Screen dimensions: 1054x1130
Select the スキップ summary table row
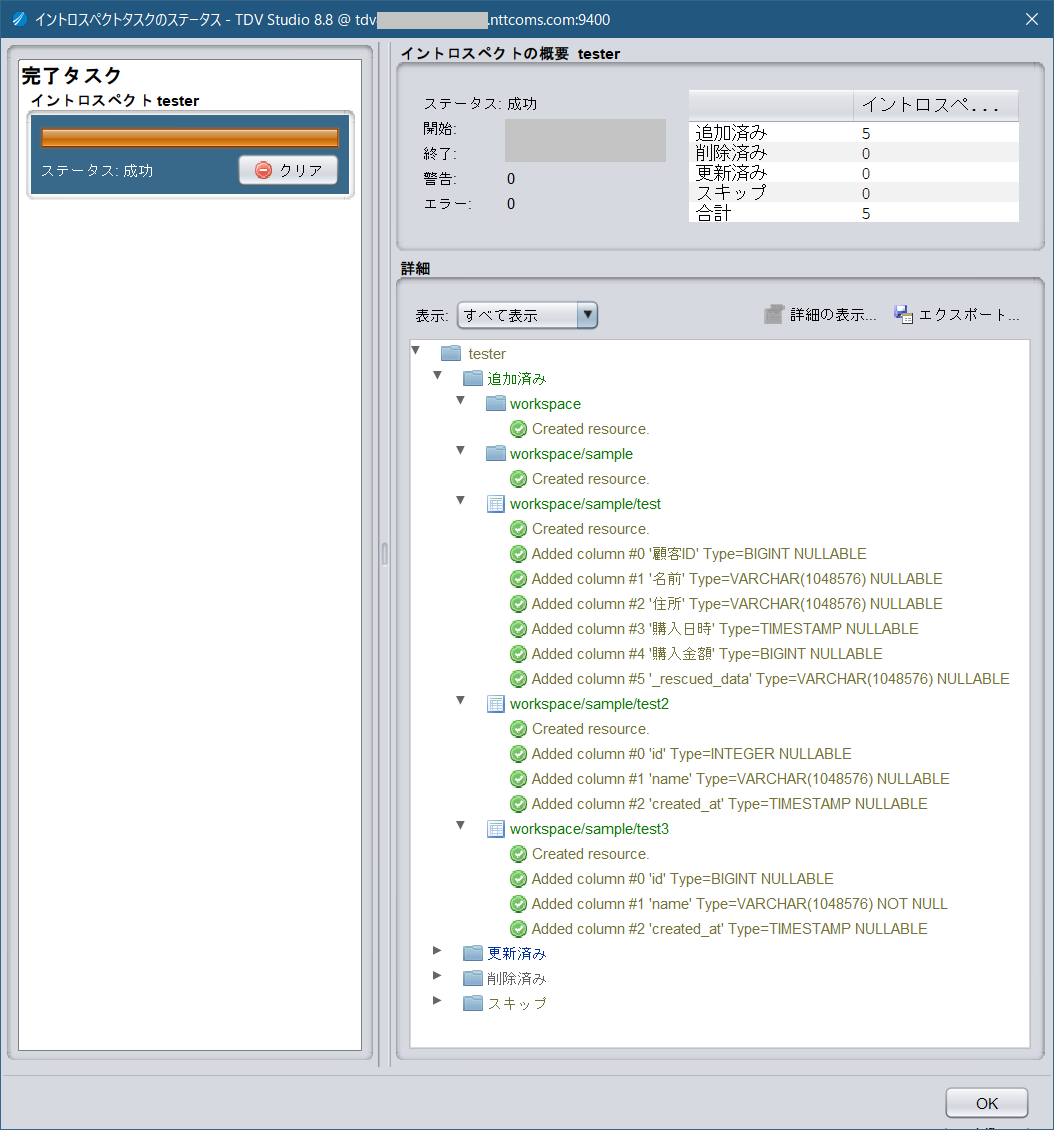click(854, 193)
